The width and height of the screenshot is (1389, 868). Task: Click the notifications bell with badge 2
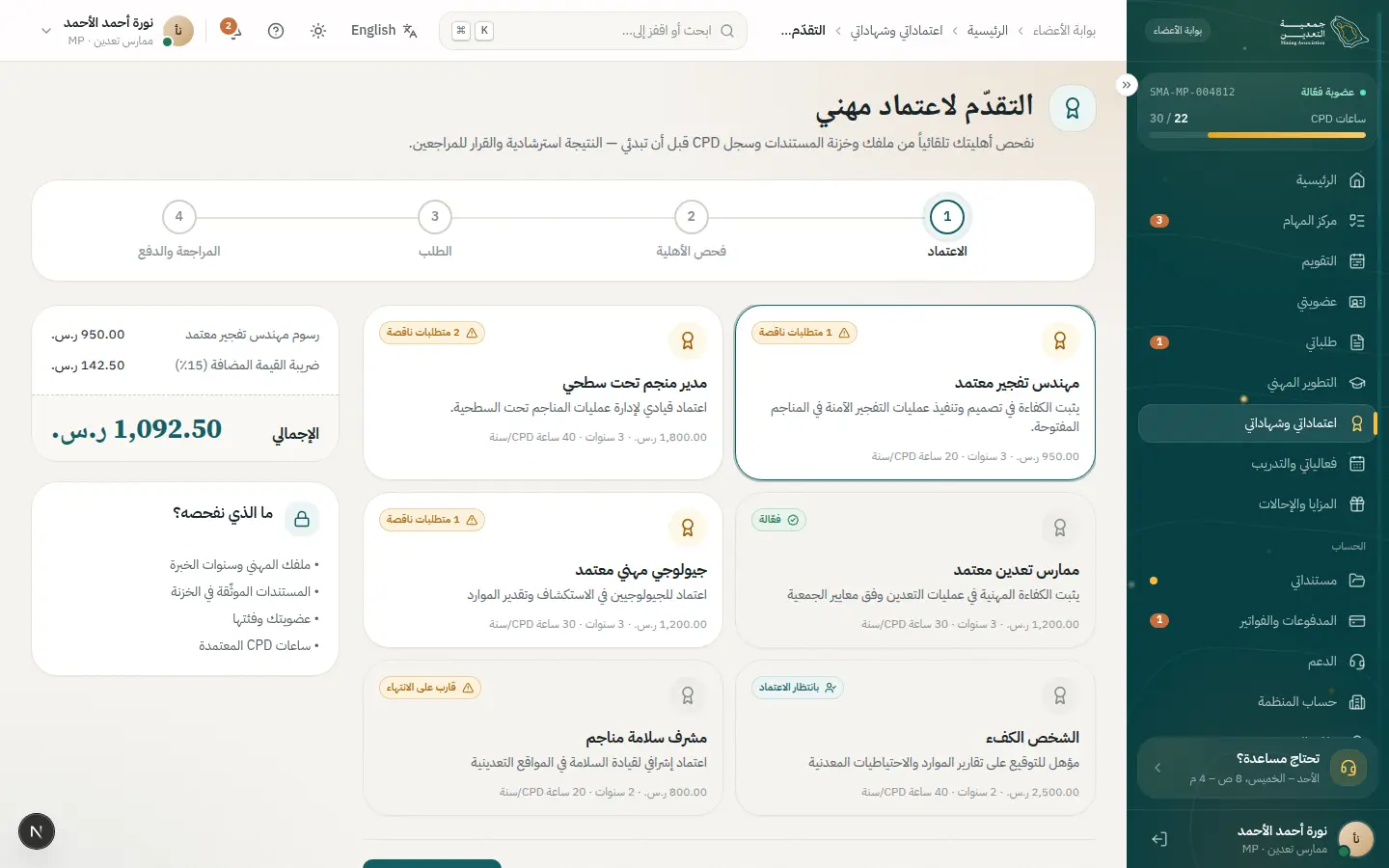coord(232,30)
